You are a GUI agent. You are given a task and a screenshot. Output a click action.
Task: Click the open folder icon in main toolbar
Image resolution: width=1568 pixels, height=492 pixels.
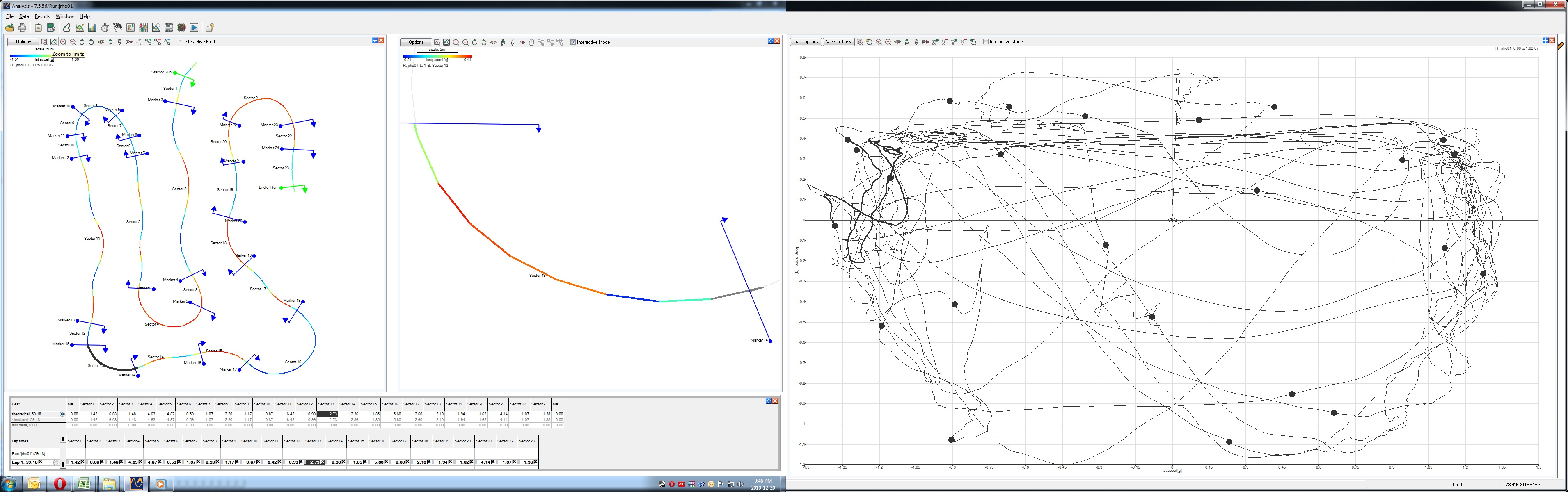point(10,28)
